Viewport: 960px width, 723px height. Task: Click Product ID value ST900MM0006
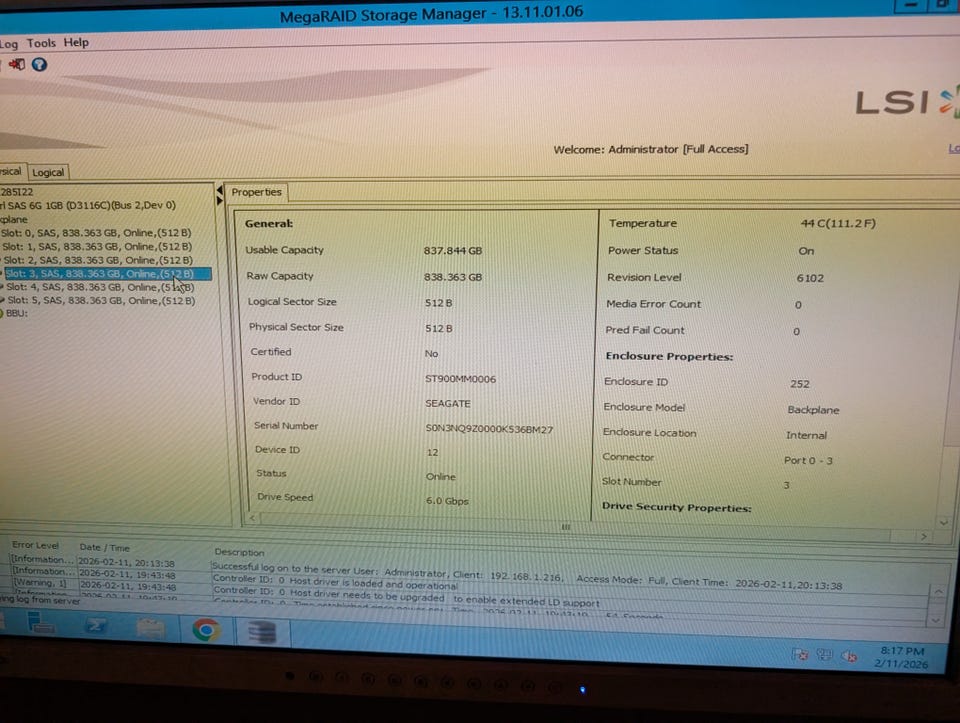coord(460,379)
